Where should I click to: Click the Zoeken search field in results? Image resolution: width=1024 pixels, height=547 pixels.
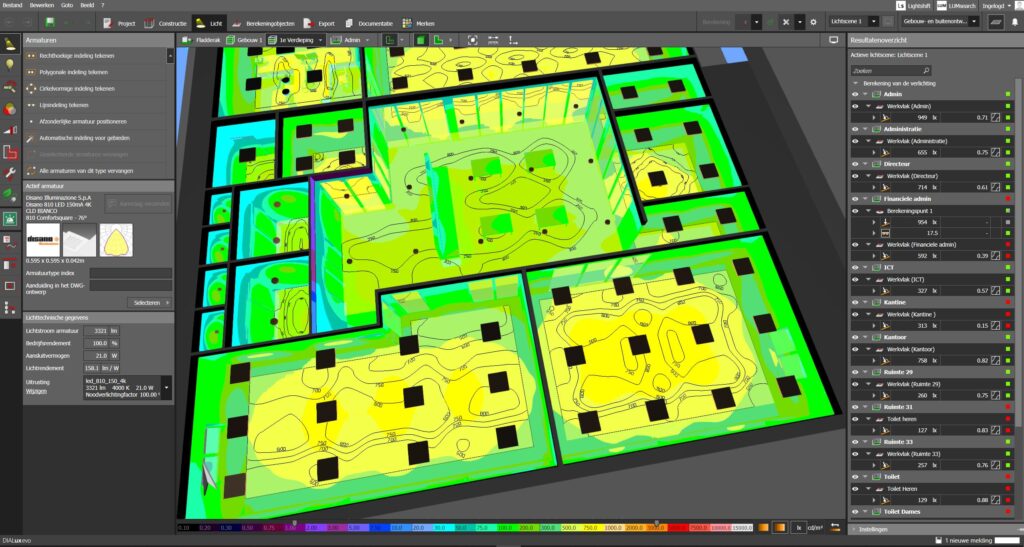891,70
